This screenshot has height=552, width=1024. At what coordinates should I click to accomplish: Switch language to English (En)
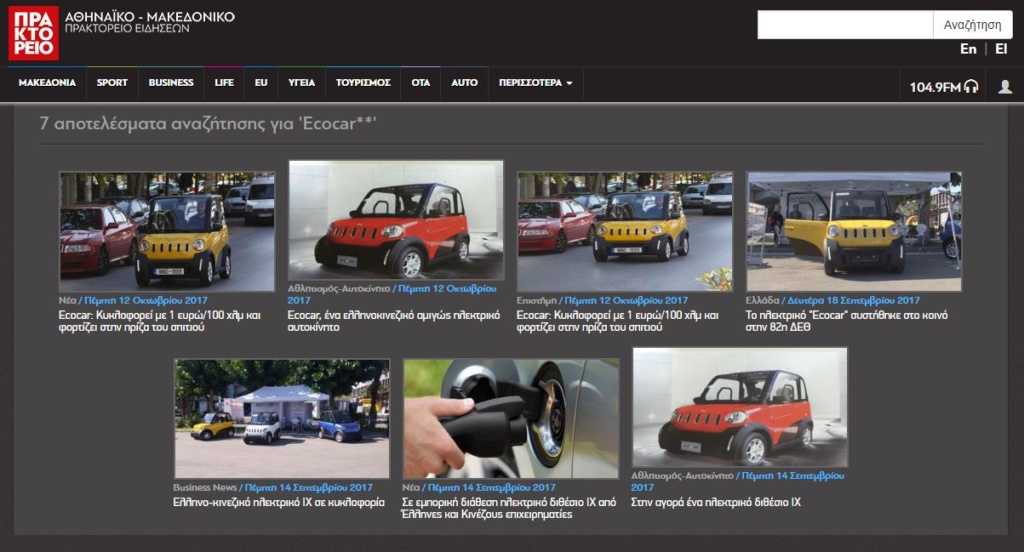[x=968, y=49]
